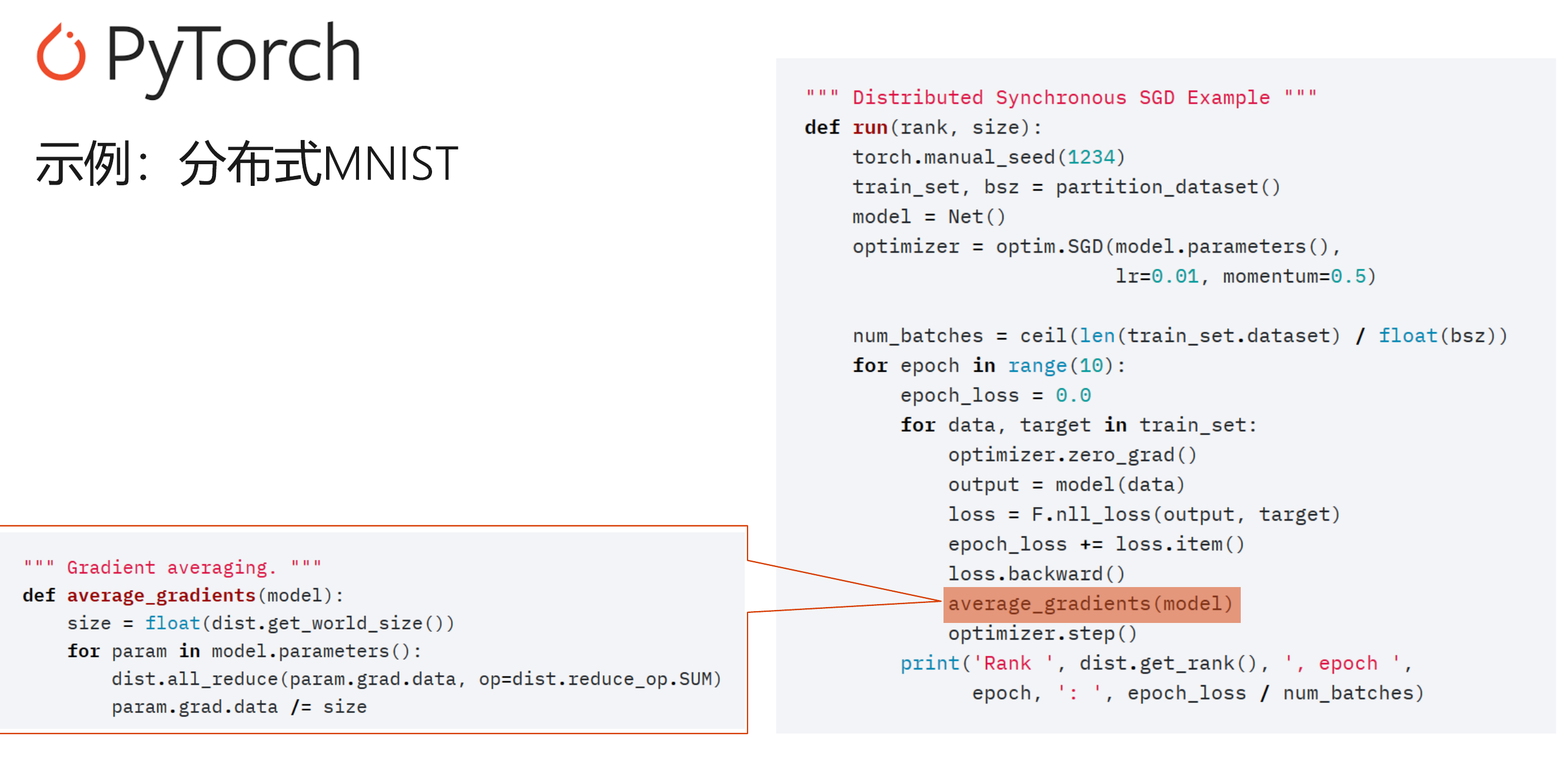Click the num_batches = ceil line
This screenshot has height=760, width=1568.
coord(1179,336)
